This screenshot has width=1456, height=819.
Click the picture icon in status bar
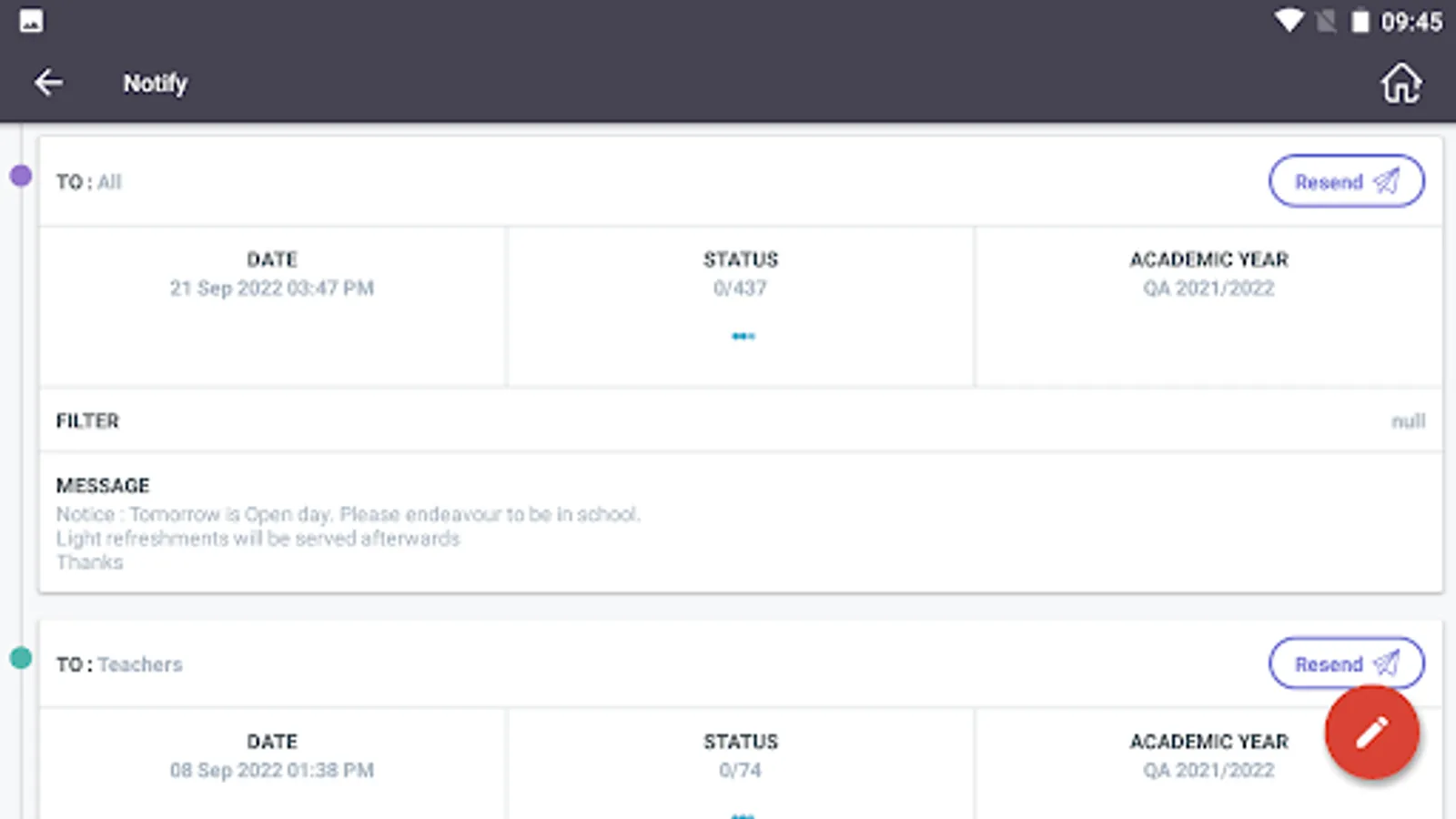[x=31, y=21]
